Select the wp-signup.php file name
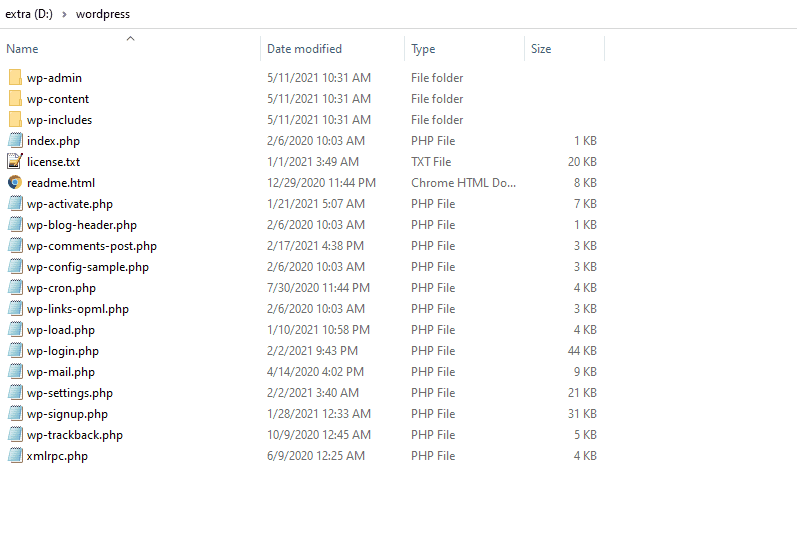The image size is (797, 557). click(x=68, y=414)
